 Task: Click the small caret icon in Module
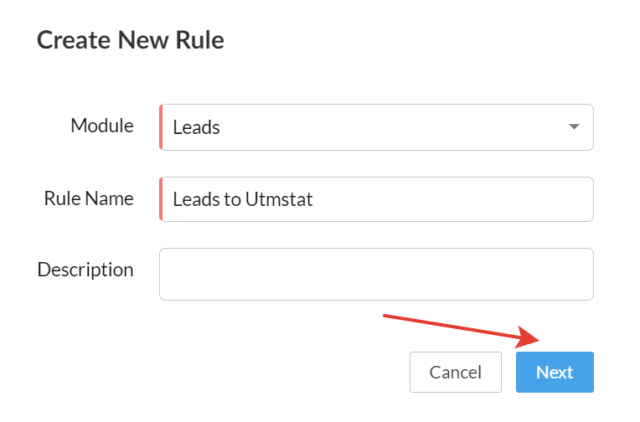573,127
